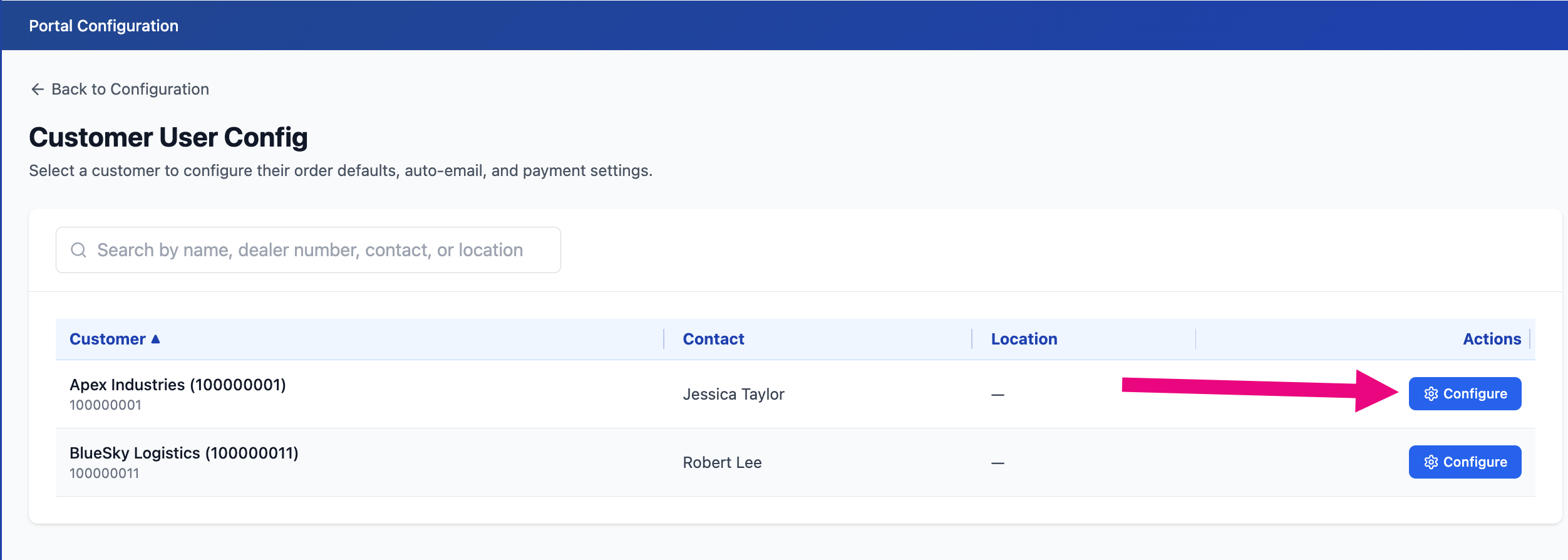Click dealer number 100000001 under Apex
Viewport: 1568px width, 560px height.
coord(105,405)
